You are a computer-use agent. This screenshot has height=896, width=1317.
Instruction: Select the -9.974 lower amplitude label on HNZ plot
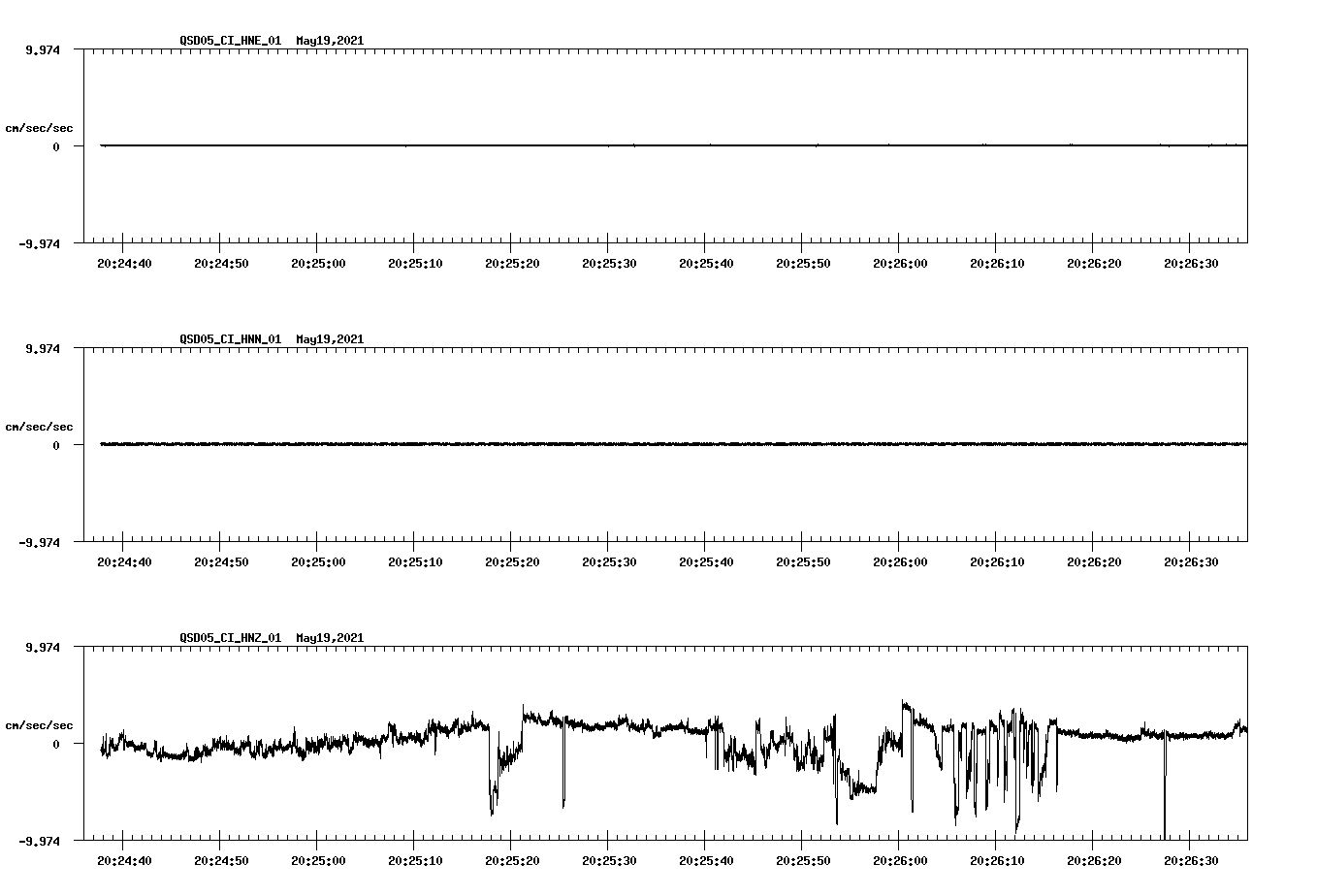tap(40, 842)
